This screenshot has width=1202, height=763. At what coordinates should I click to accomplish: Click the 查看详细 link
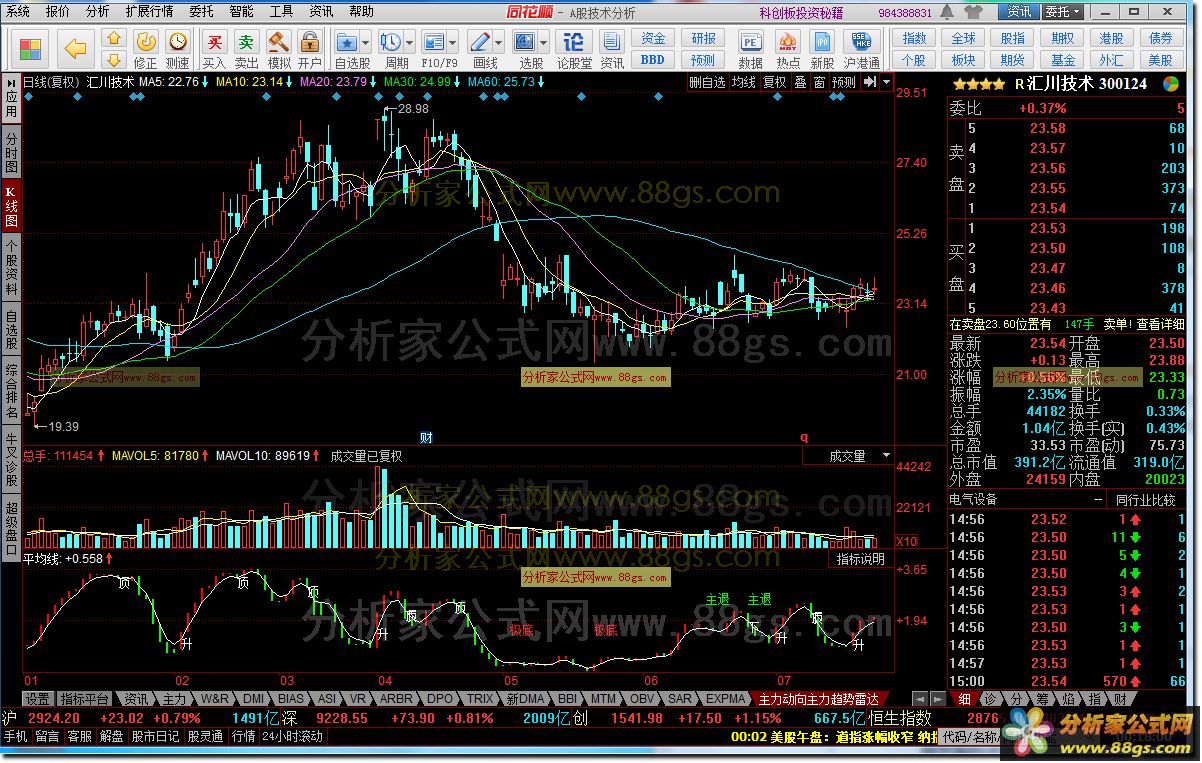click(1161, 323)
